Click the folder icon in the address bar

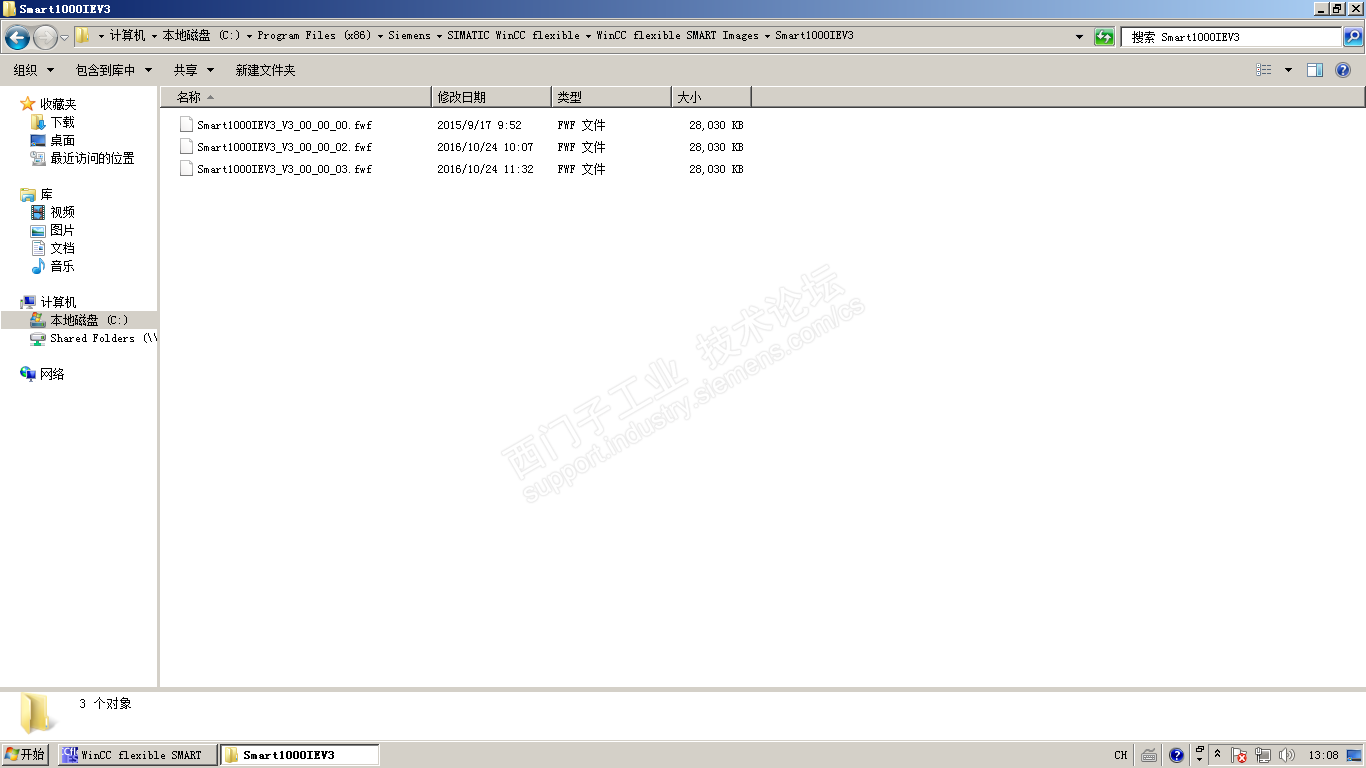[84, 36]
